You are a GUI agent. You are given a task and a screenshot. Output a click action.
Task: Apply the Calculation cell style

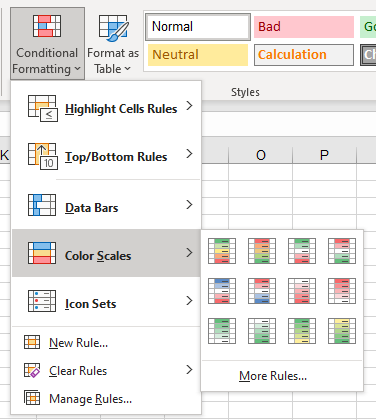(304, 55)
